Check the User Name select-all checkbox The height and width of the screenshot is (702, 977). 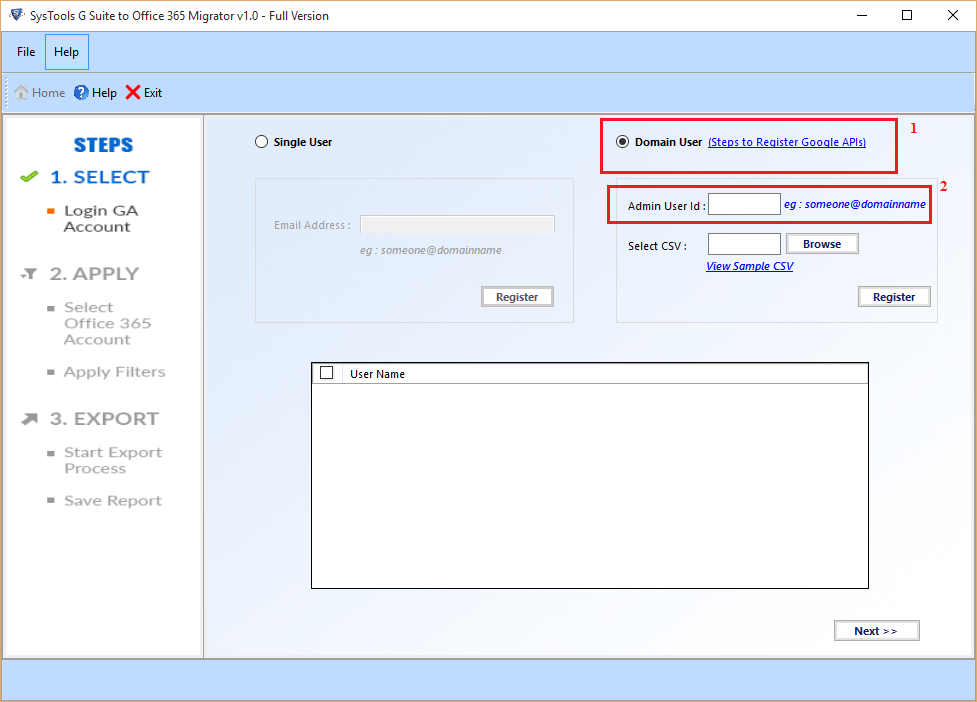[x=326, y=373]
